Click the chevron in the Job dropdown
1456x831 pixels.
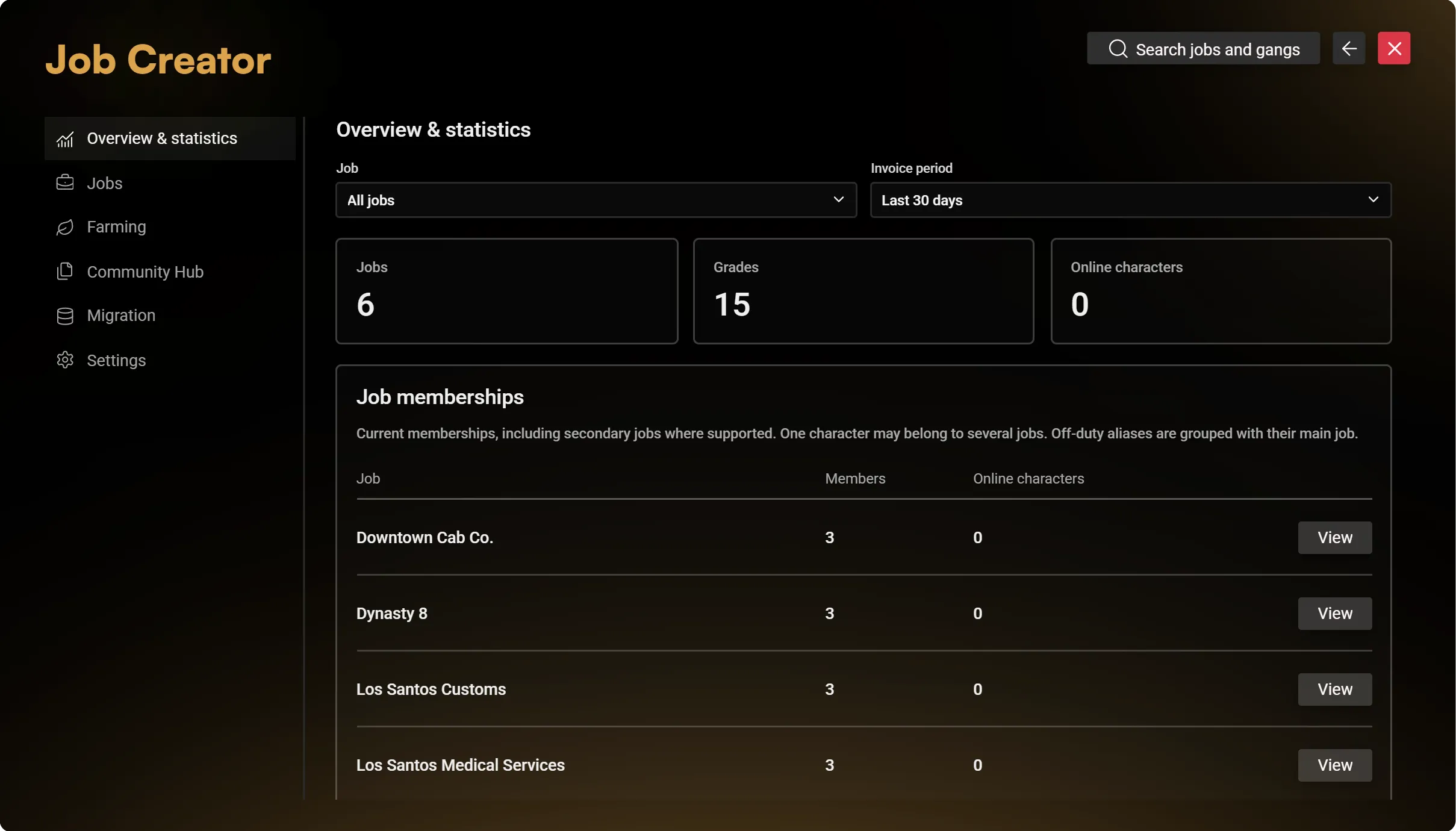(838, 199)
